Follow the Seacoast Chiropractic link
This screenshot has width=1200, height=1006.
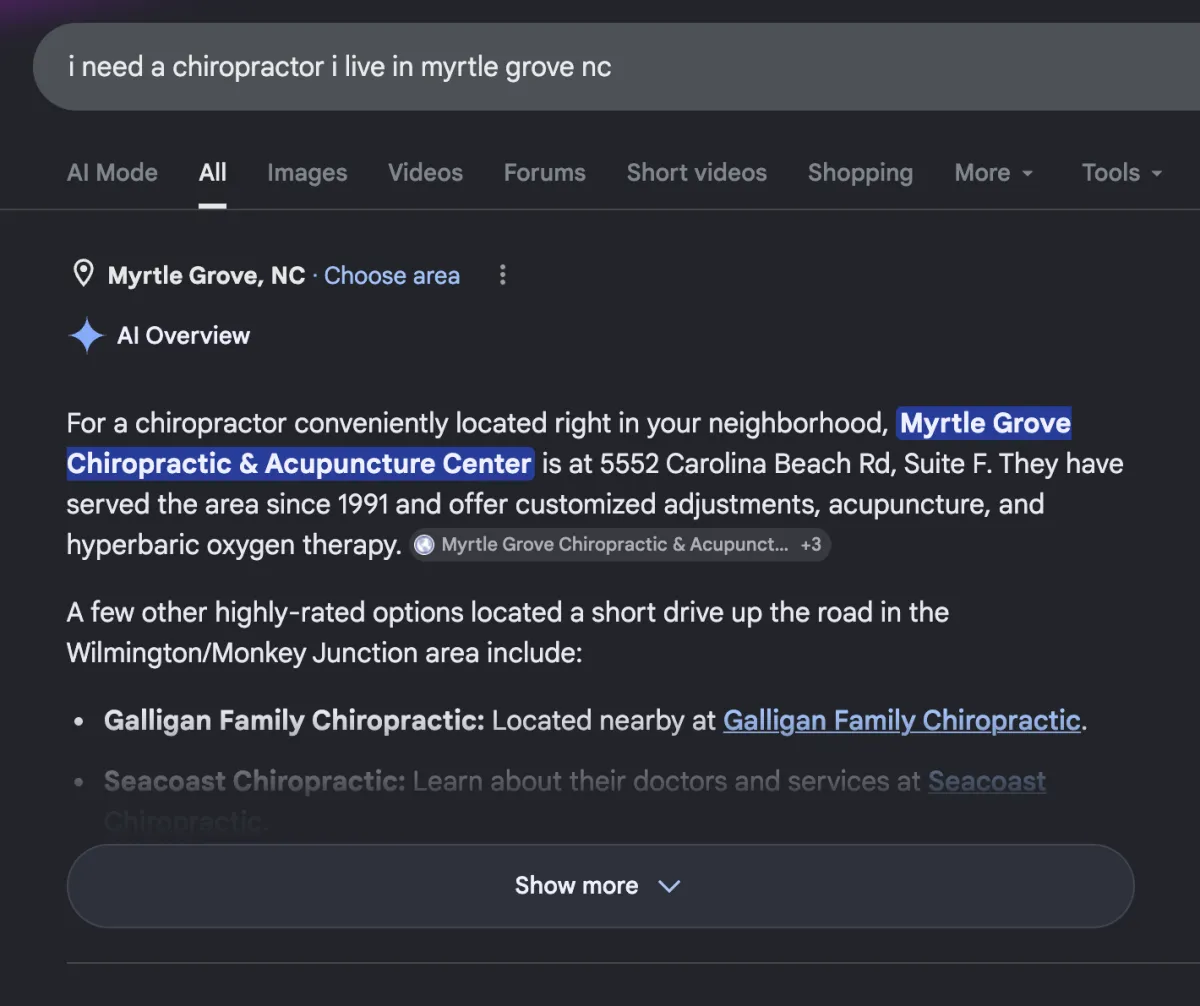click(x=987, y=781)
